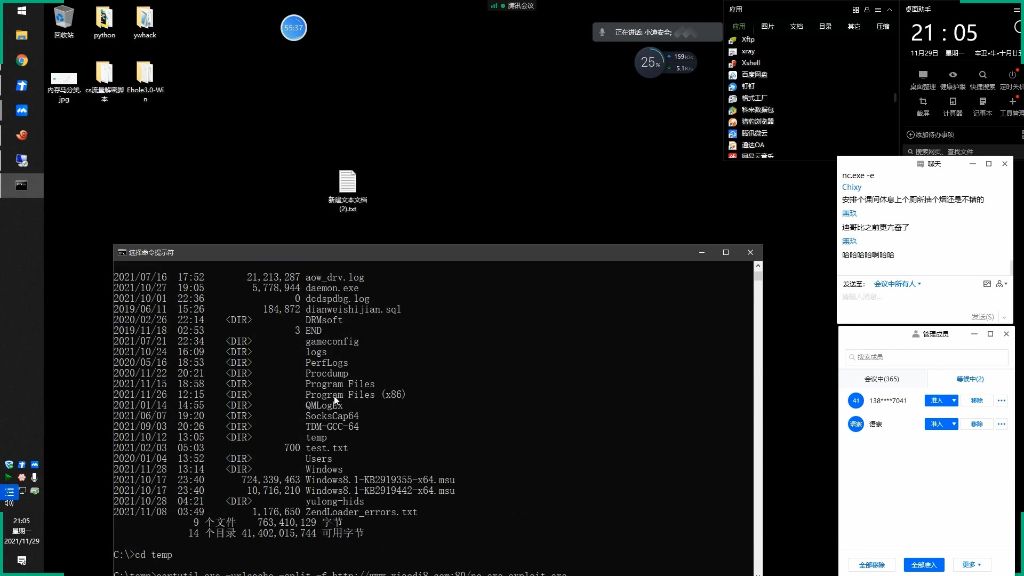The width and height of the screenshot is (1024, 576).
Task: Click Remove All in the members panel
Action: click(872, 564)
